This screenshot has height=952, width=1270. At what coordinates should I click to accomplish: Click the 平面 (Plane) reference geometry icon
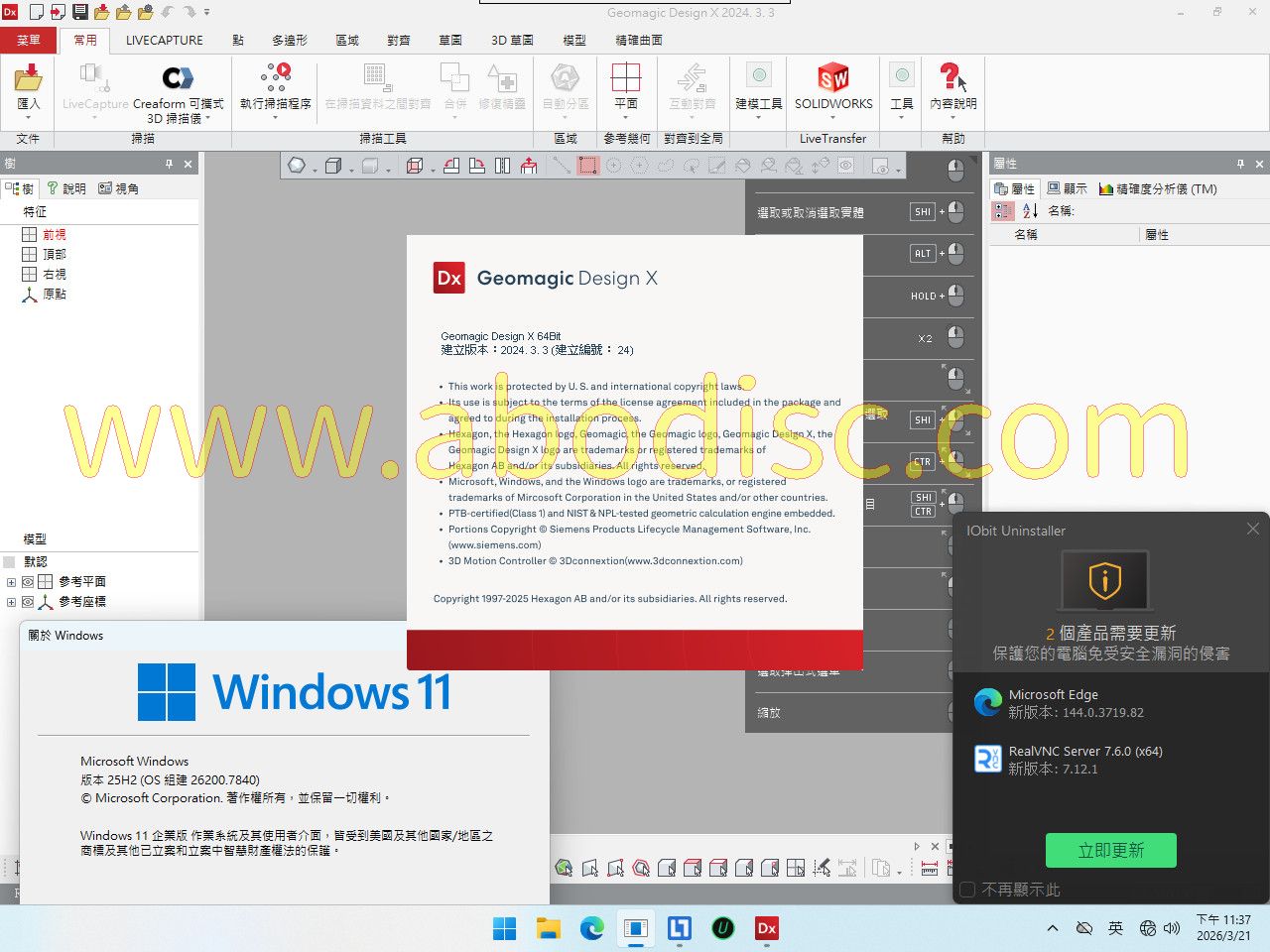pos(626,79)
